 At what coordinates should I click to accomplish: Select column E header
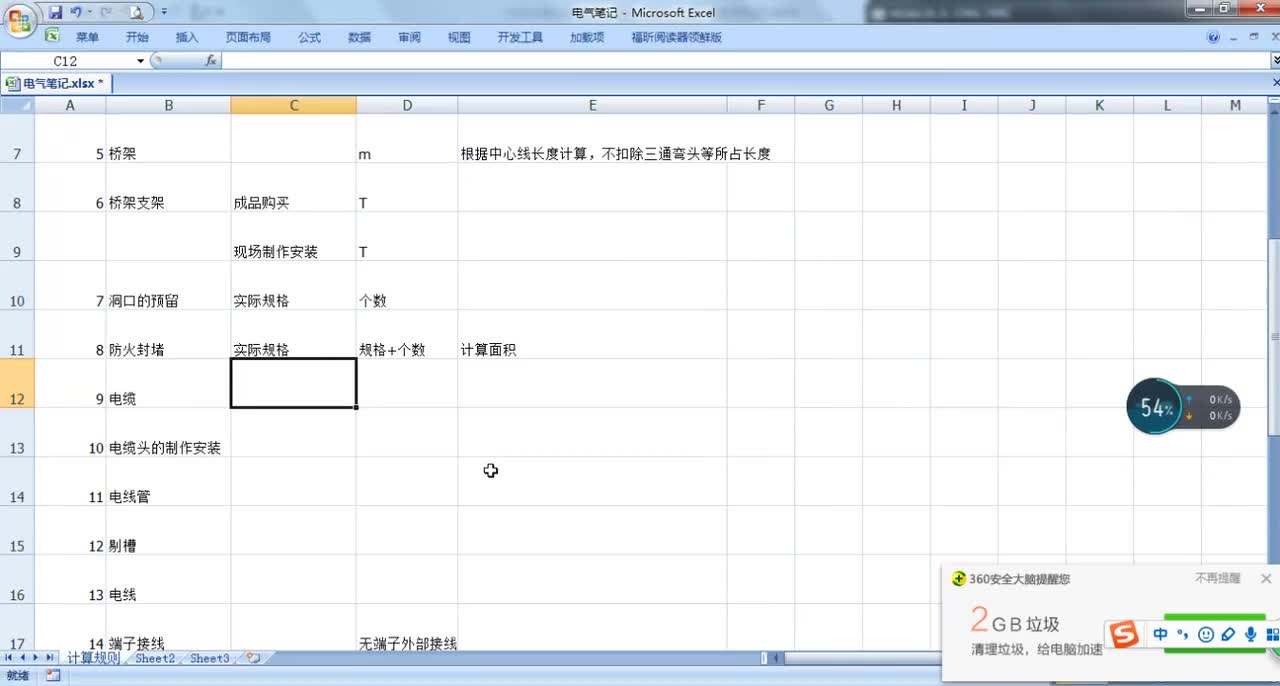click(592, 105)
